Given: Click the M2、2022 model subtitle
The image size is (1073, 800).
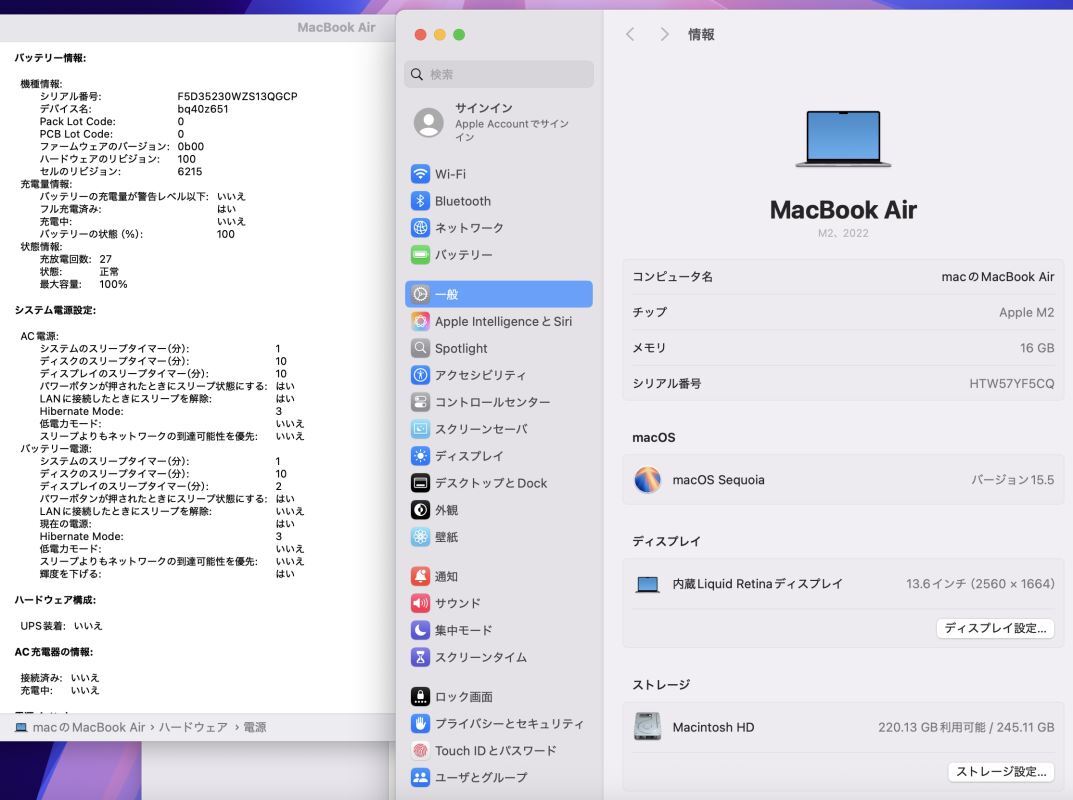Looking at the screenshot, I should 843,233.
